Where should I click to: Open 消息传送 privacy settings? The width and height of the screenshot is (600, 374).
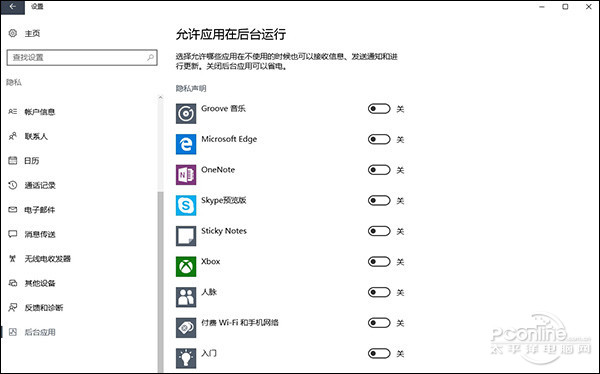[40, 234]
